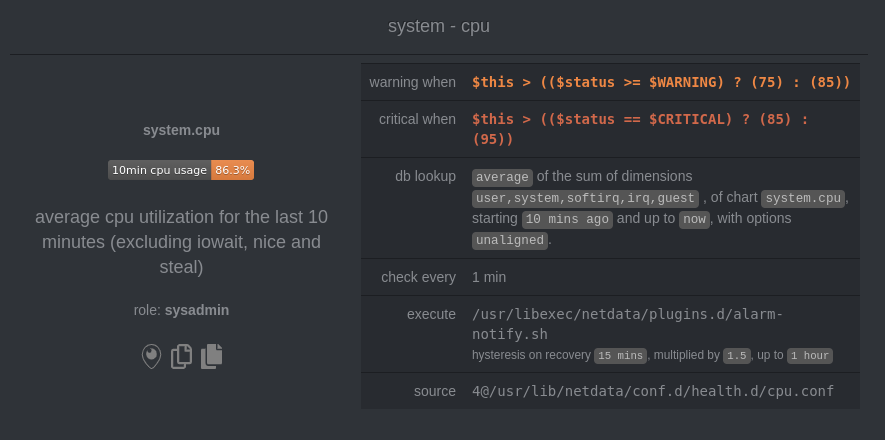Click the system.cpu chart tag in db lookup
Viewport: 885px width, 440px height.
[803, 199]
